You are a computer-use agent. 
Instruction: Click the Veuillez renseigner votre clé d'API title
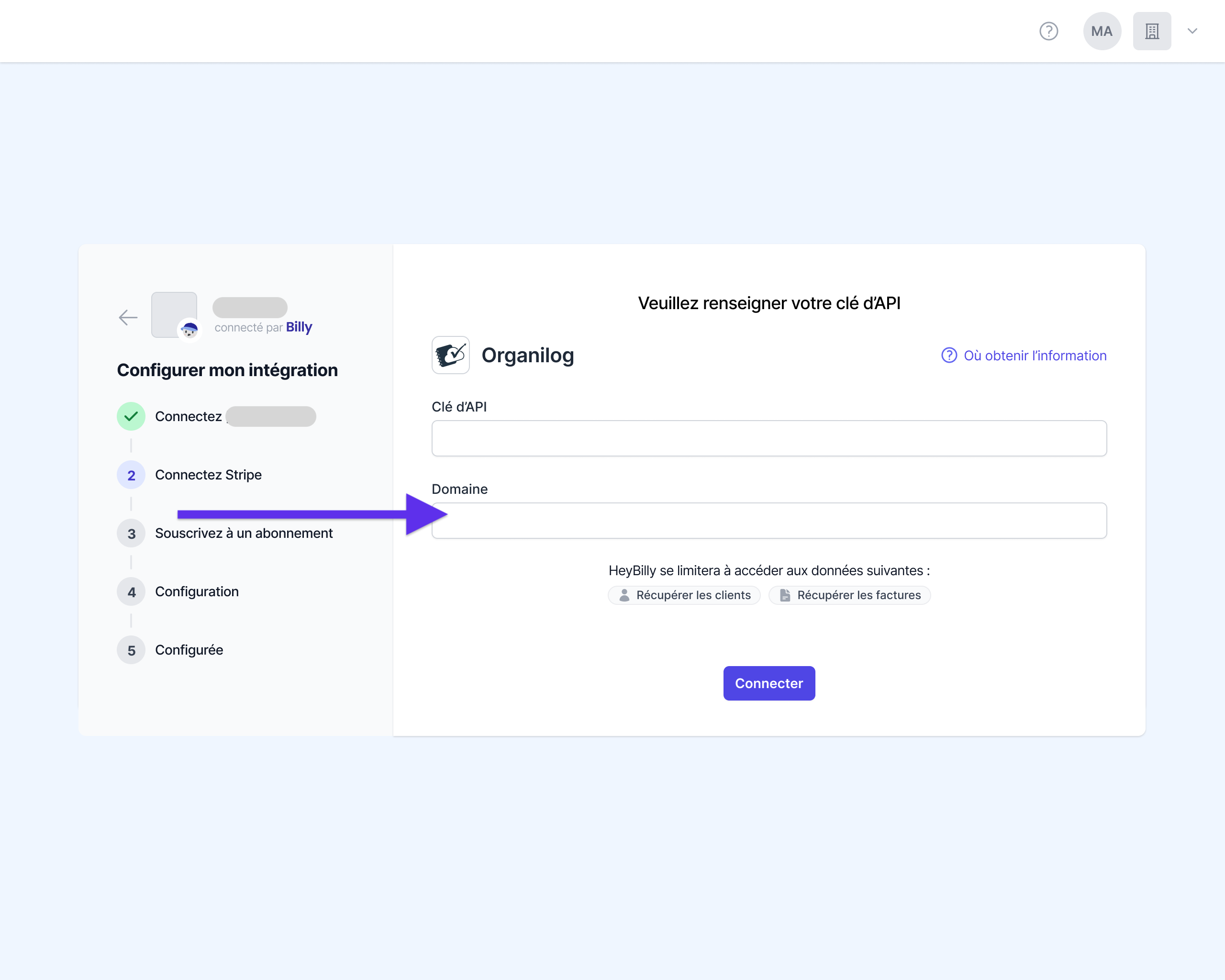coord(769,303)
